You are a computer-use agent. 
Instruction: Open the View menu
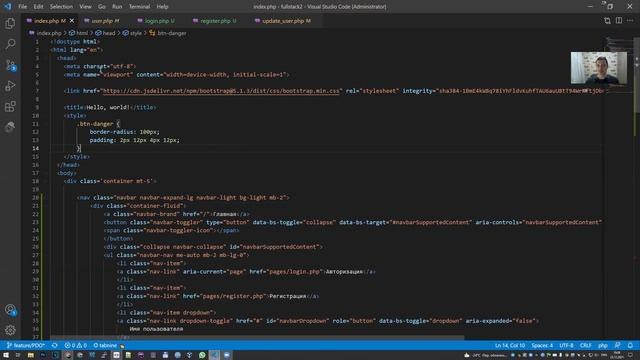[85, 7]
